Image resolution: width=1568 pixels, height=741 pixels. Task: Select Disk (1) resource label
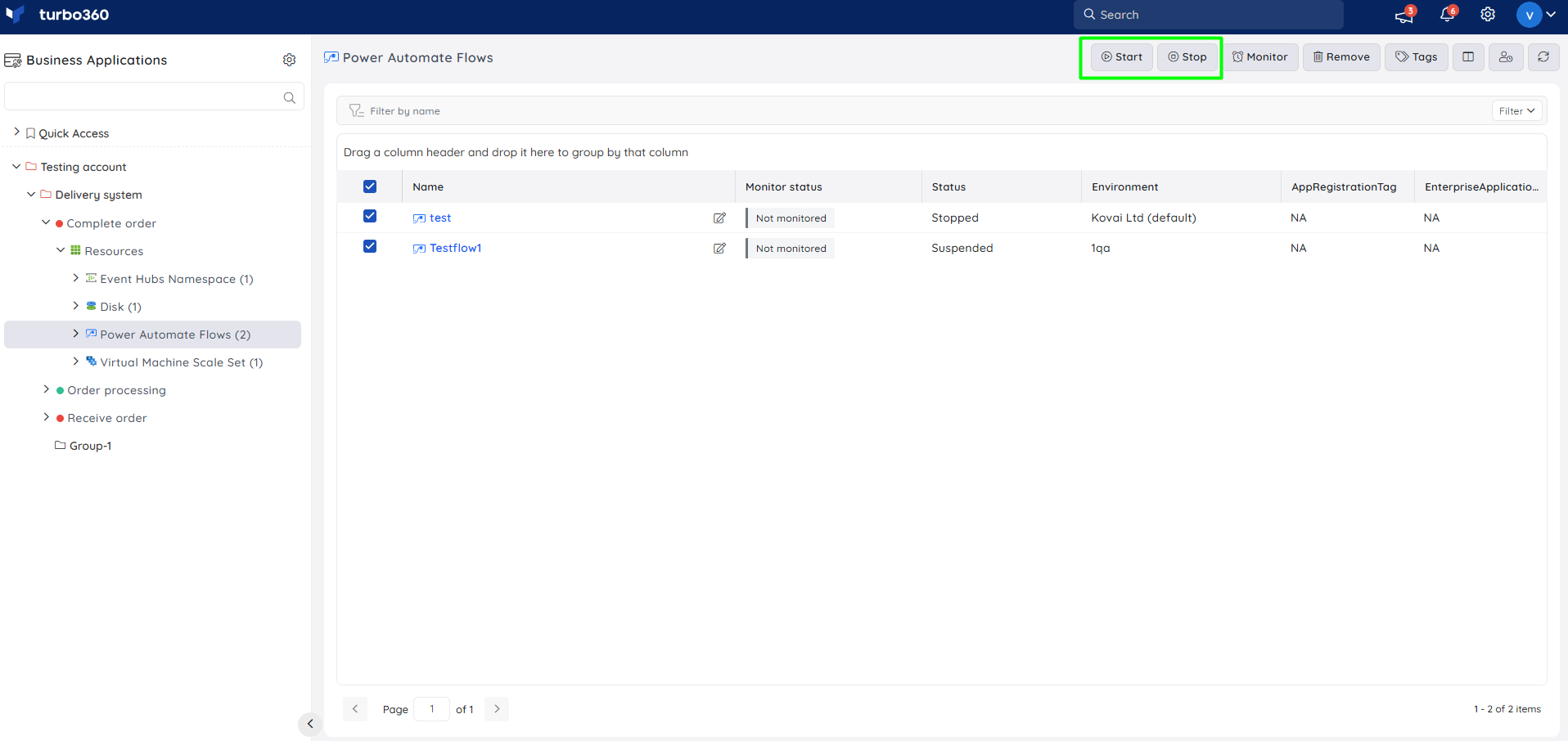[120, 307]
